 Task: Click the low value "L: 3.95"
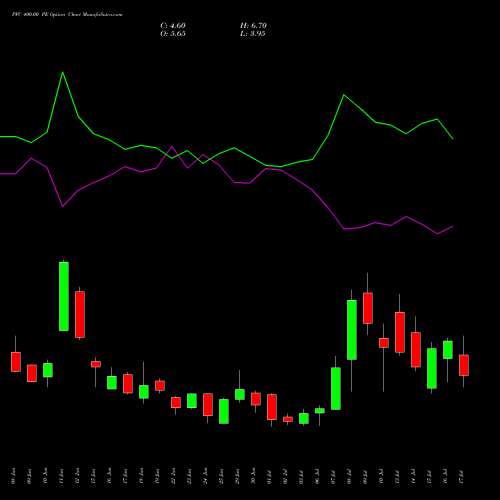pos(253,34)
